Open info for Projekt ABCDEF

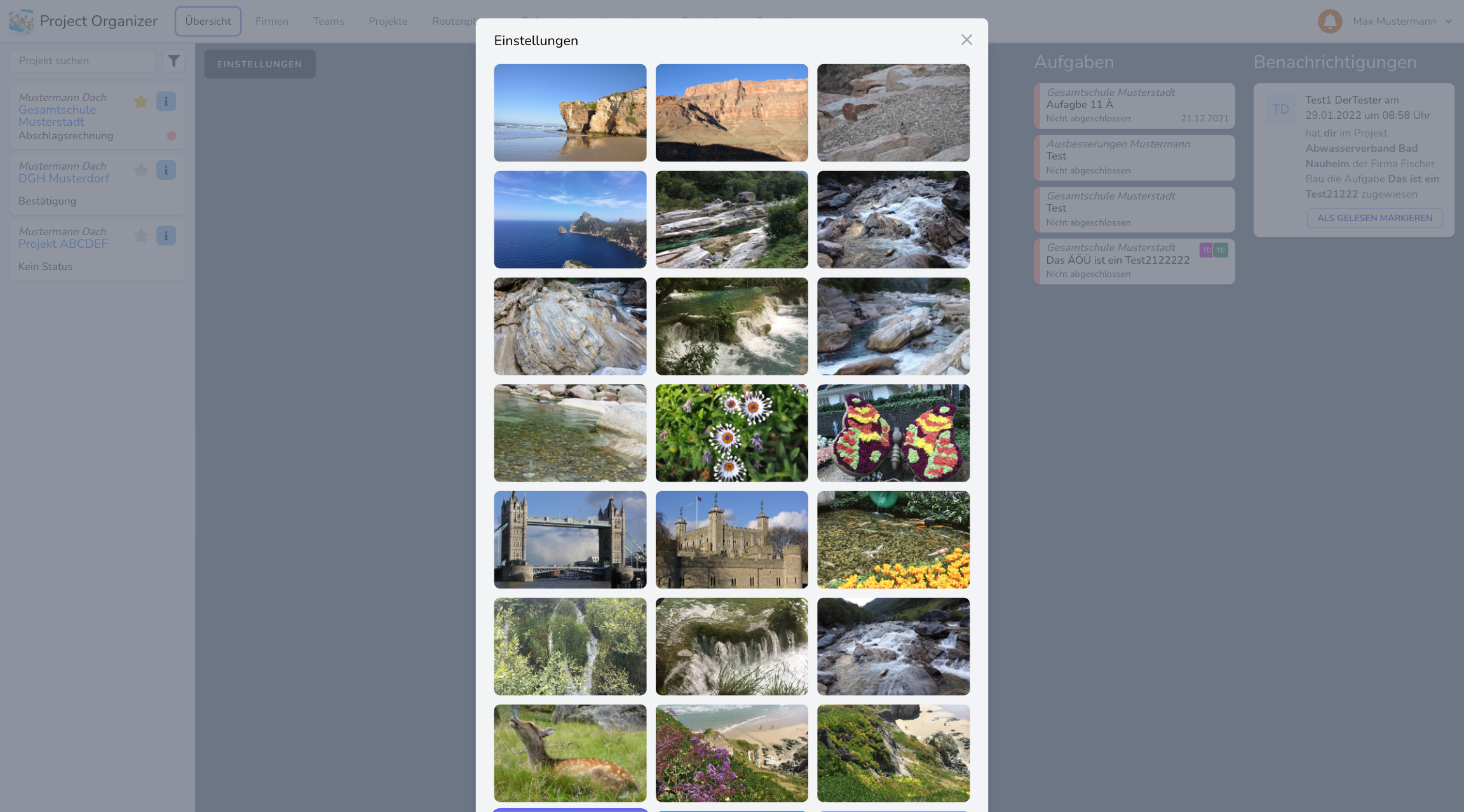point(166,236)
